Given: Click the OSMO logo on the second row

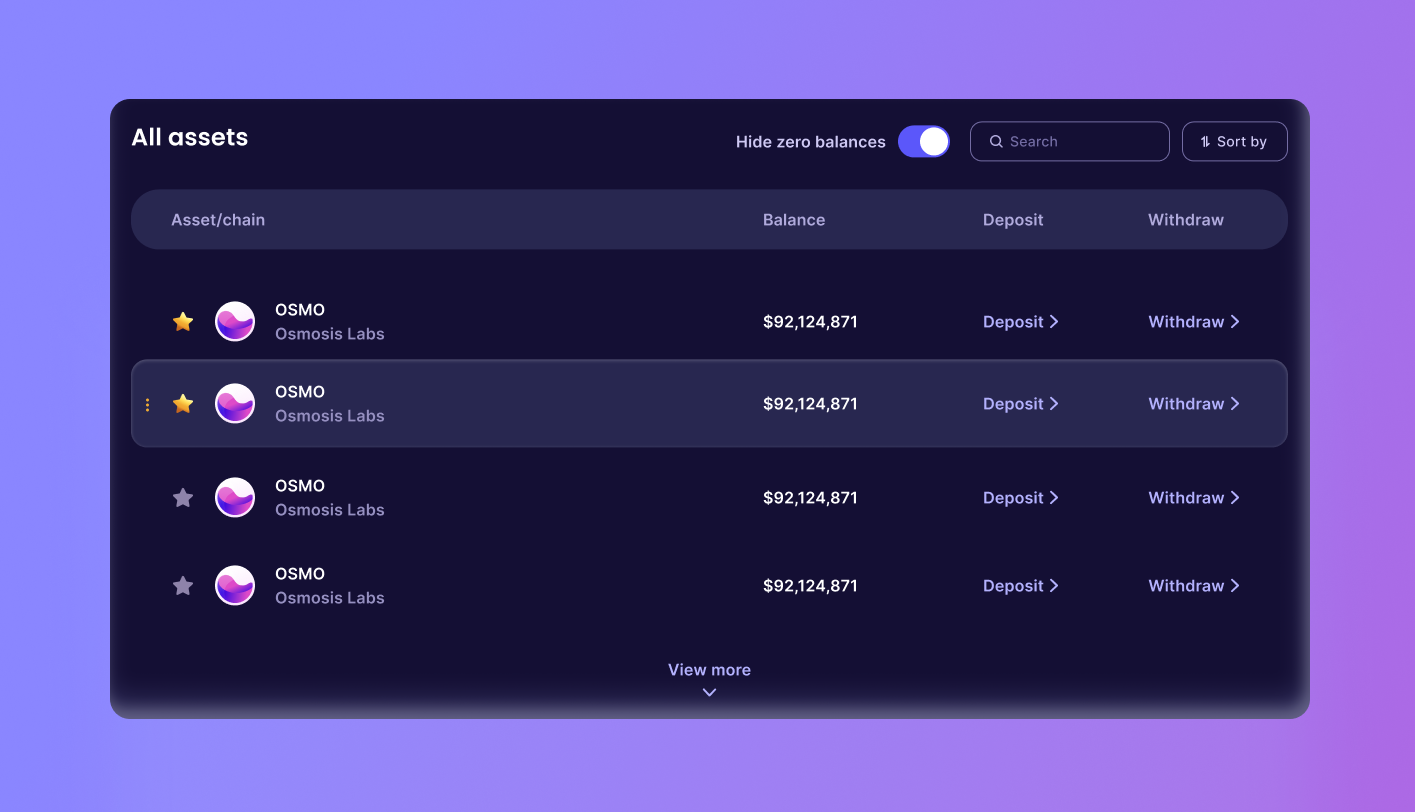Looking at the screenshot, I should coord(234,403).
